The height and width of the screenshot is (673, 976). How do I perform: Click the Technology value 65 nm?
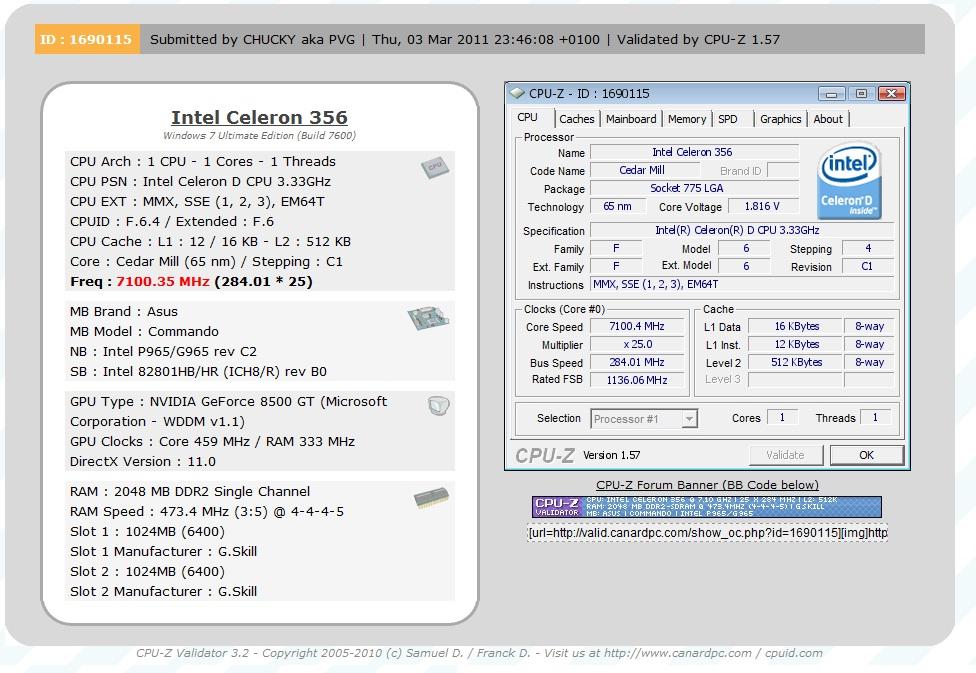(x=617, y=206)
